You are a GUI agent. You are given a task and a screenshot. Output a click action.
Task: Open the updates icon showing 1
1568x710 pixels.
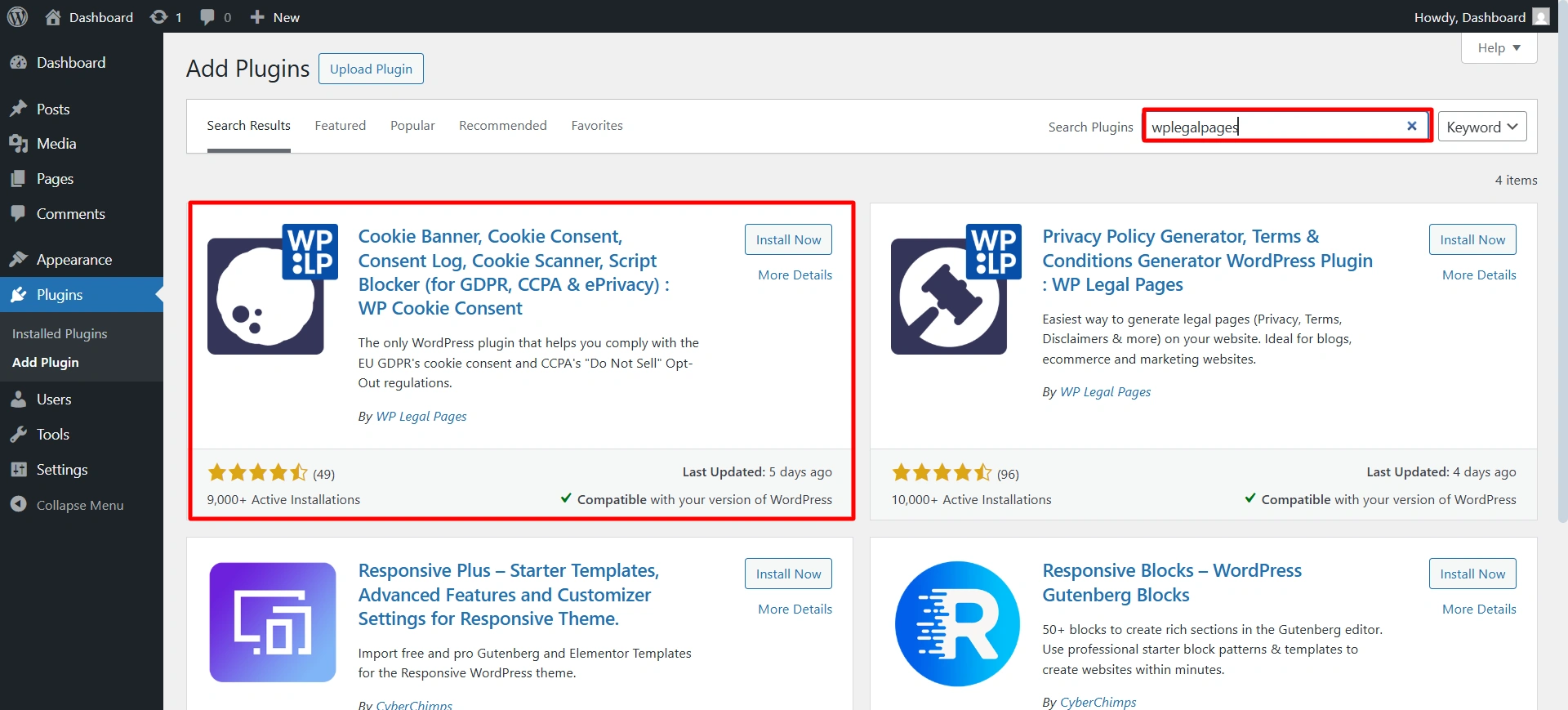coord(158,17)
